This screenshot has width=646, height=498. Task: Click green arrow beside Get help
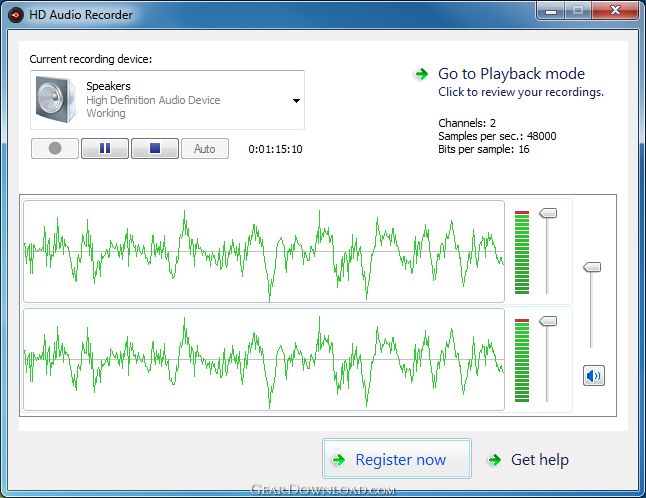[x=494, y=460]
